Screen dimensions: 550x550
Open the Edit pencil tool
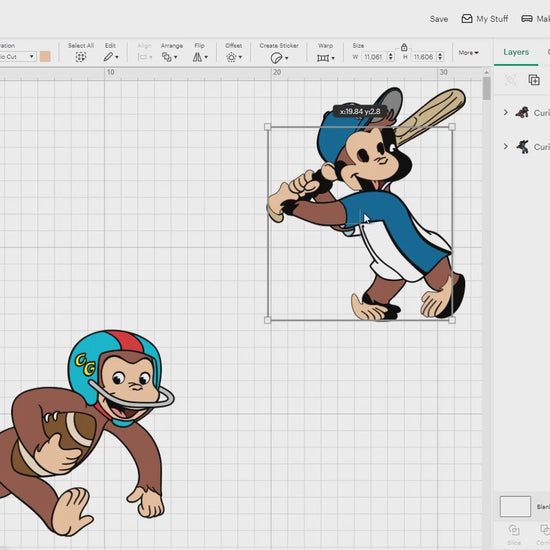[x=108, y=57]
